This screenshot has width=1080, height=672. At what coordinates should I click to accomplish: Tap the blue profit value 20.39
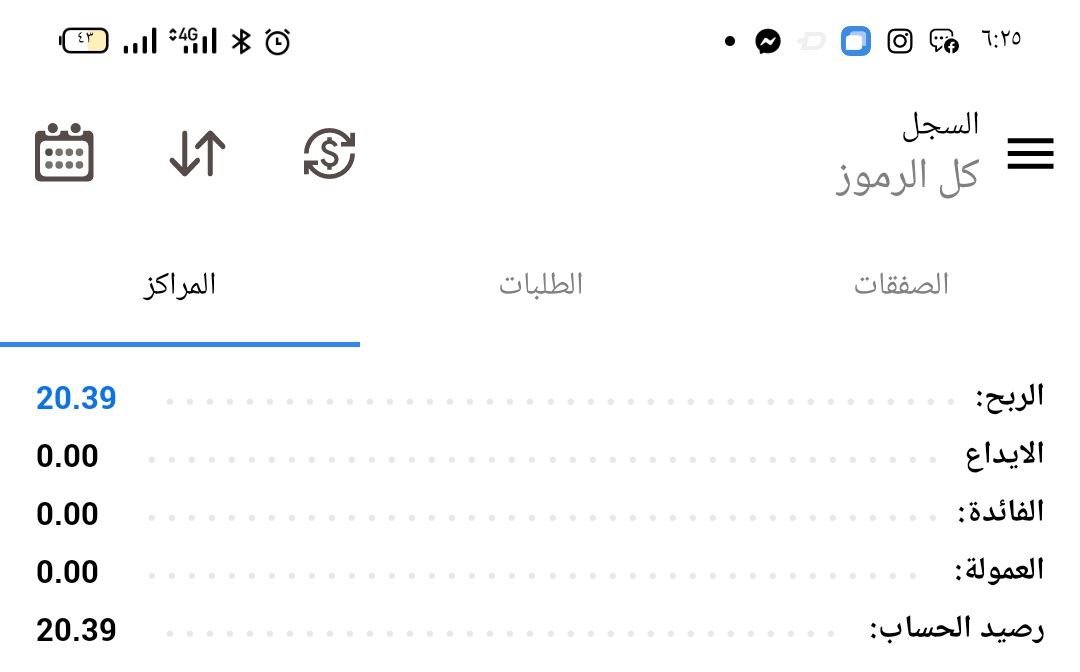(76, 398)
